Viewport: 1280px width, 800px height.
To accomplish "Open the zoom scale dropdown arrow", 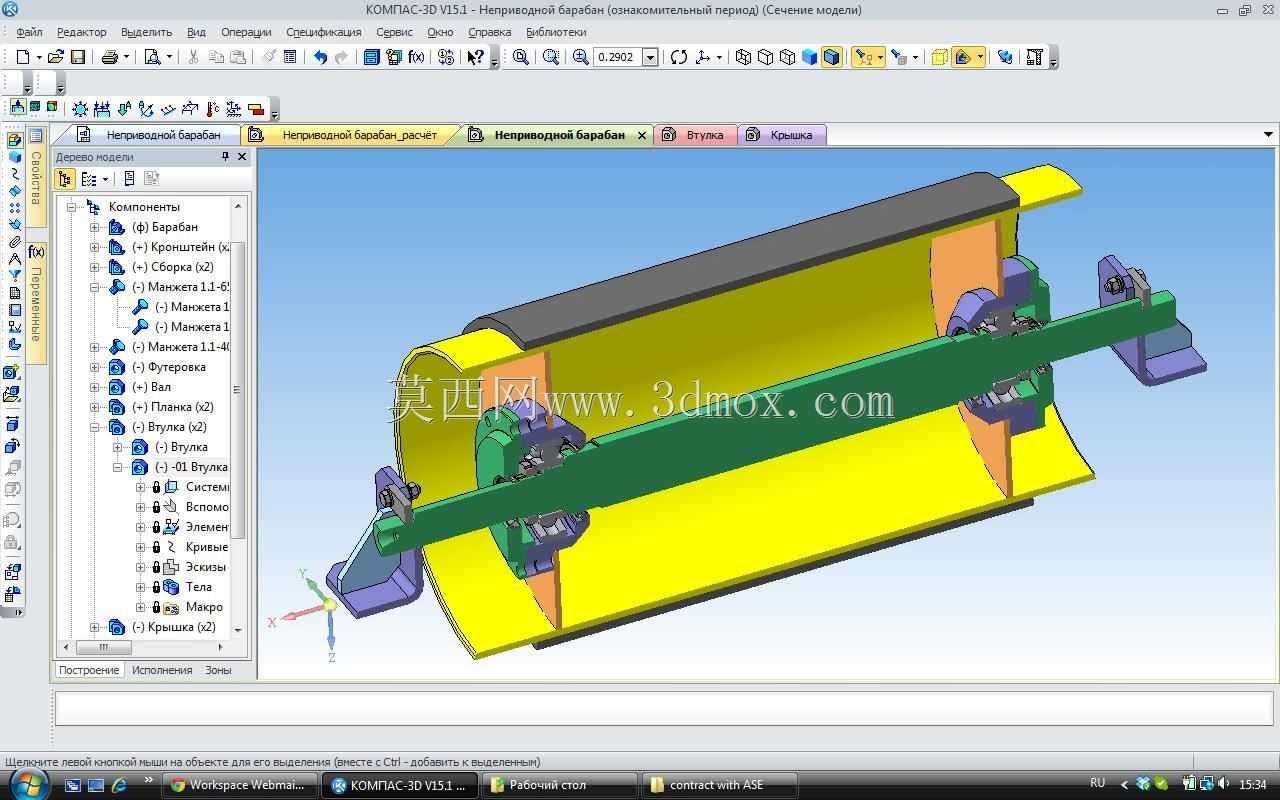I will tap(650, 57).
